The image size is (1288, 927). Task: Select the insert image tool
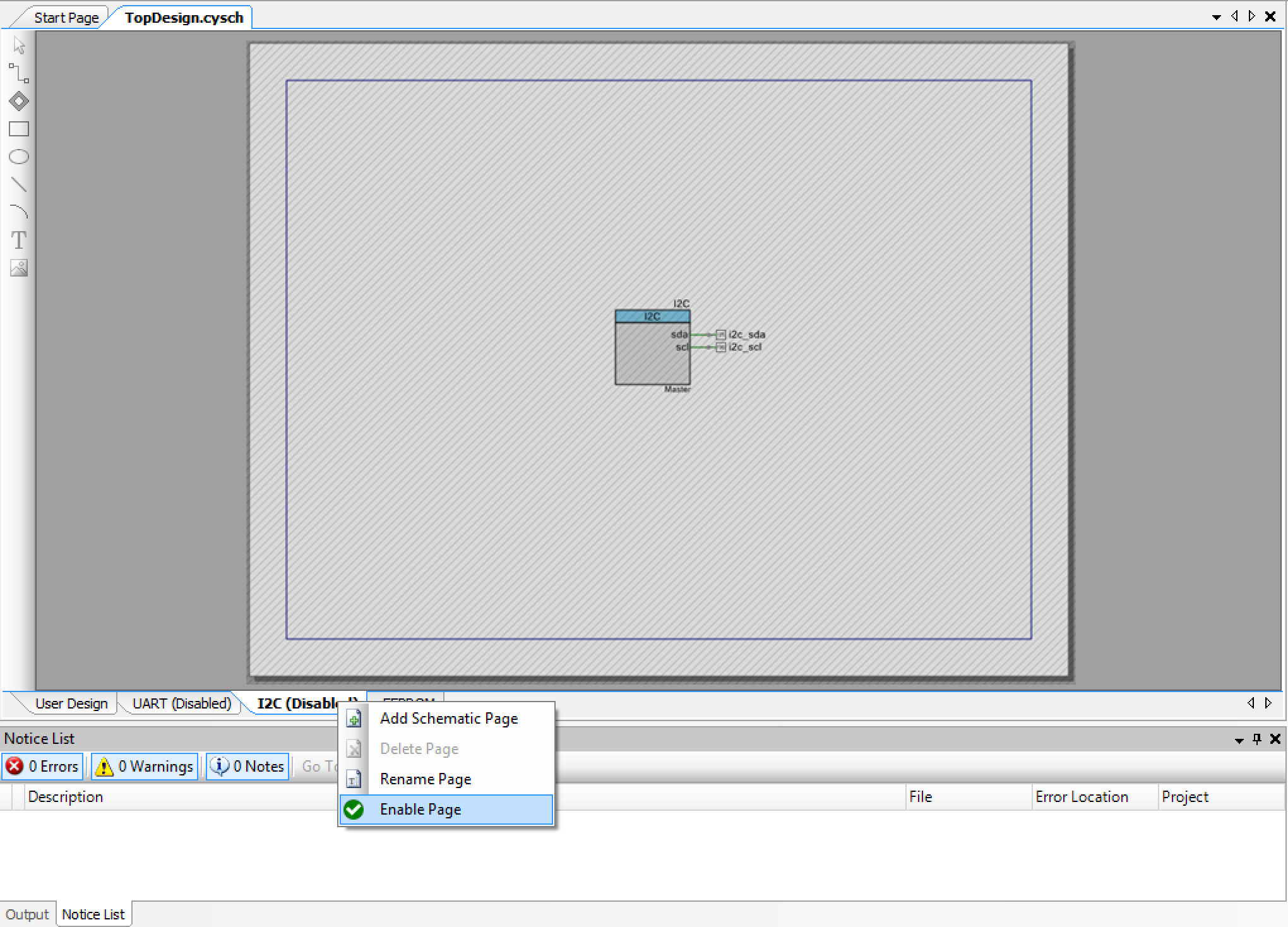click(19, 268)
